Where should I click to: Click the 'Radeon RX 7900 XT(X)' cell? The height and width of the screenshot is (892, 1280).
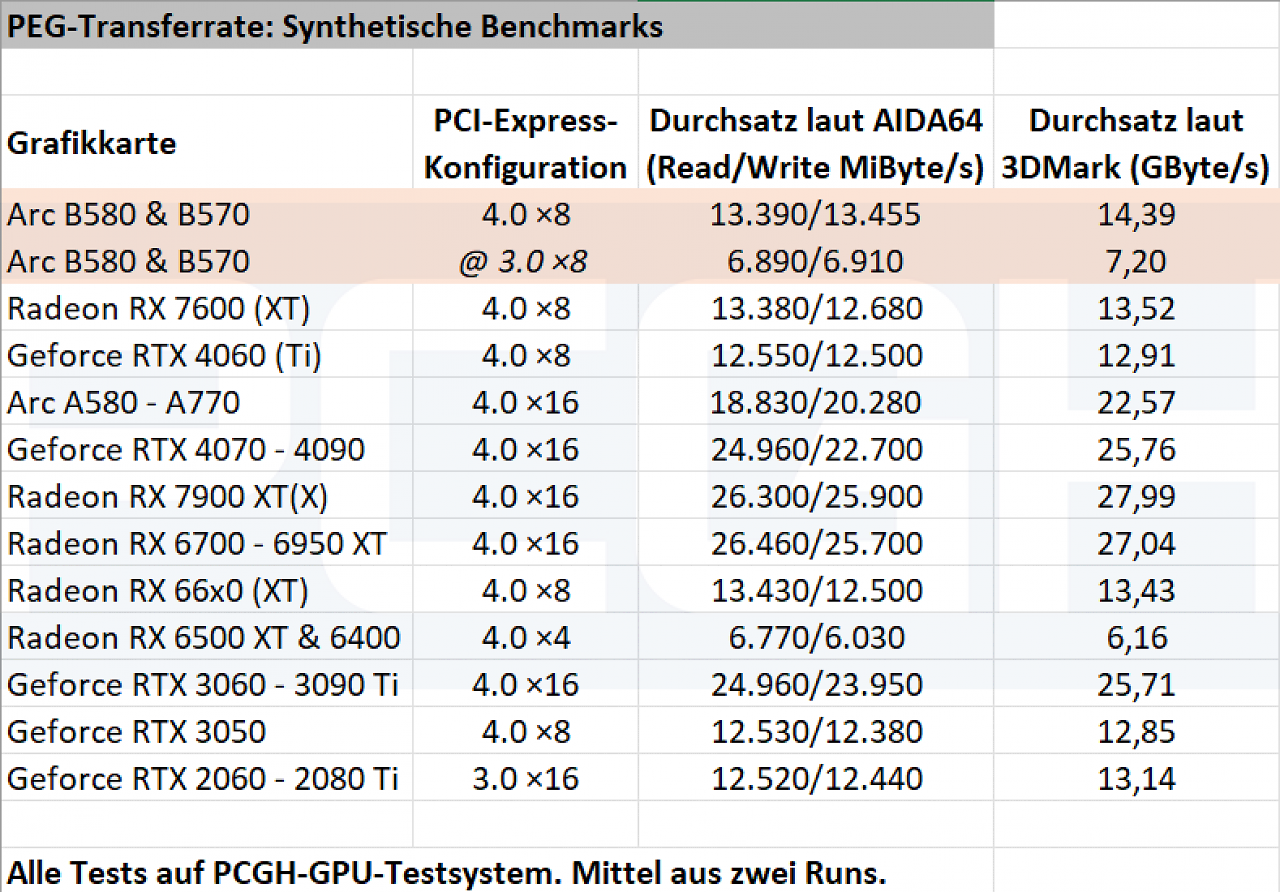click(x=207, y=495)
